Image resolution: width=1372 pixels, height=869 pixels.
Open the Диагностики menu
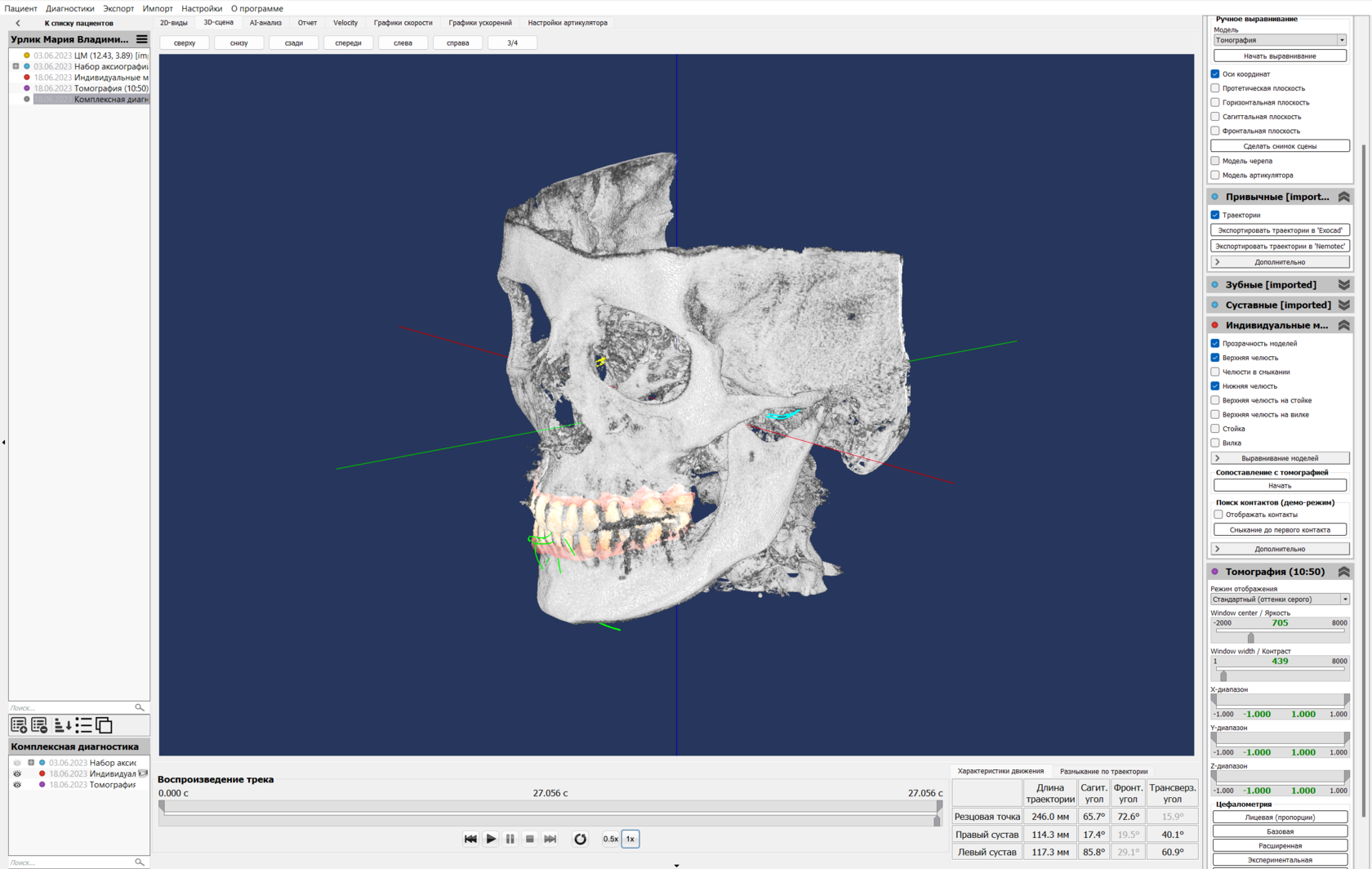tap(69, 8)
